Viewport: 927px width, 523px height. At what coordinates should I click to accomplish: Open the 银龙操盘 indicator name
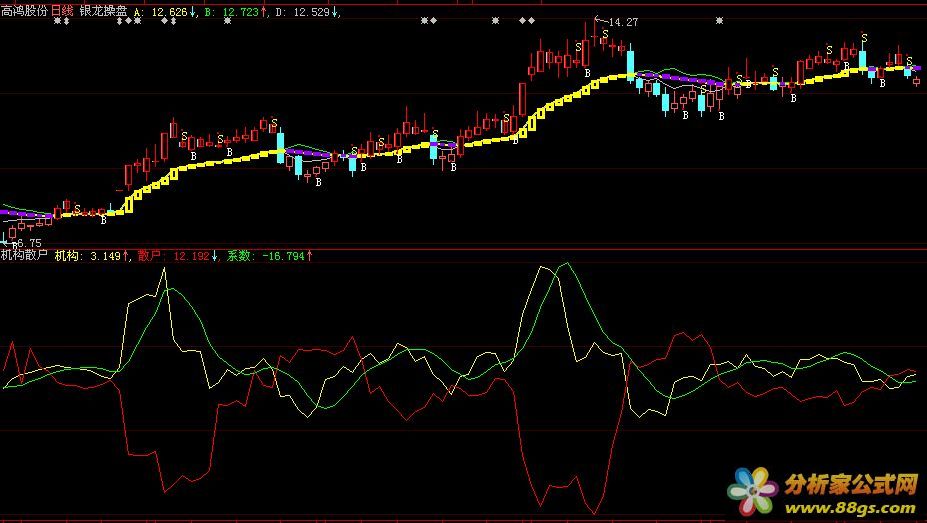pyautogui.click(x=103, y=11)
